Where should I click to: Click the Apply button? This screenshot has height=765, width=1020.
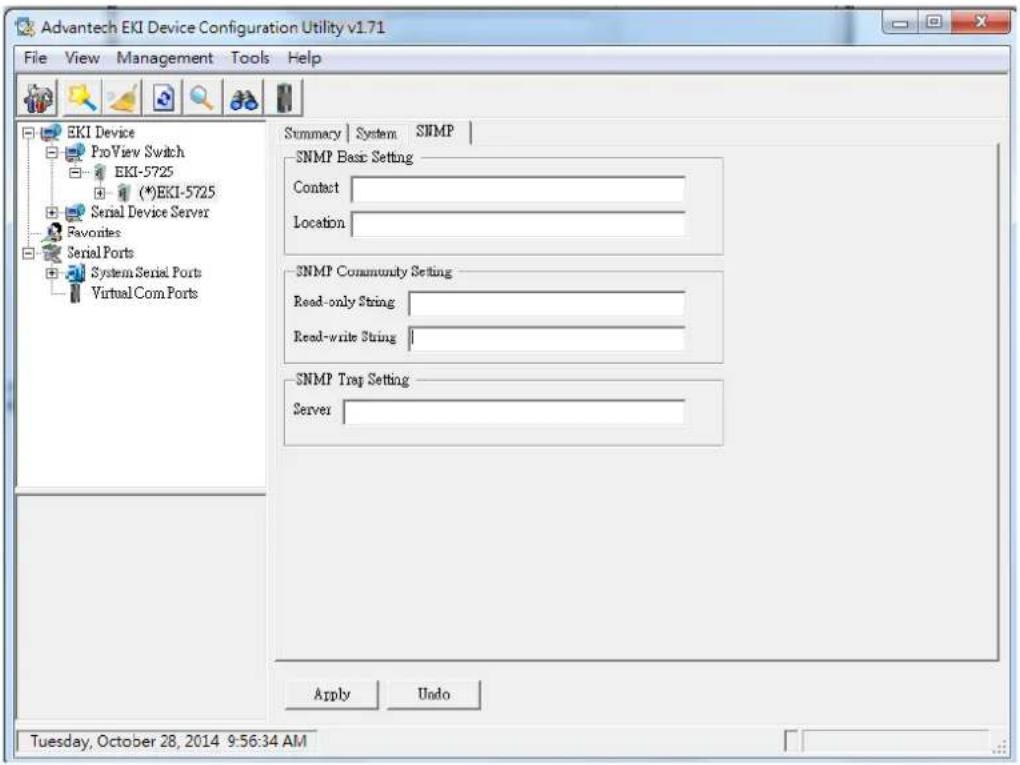coord(332,694)
